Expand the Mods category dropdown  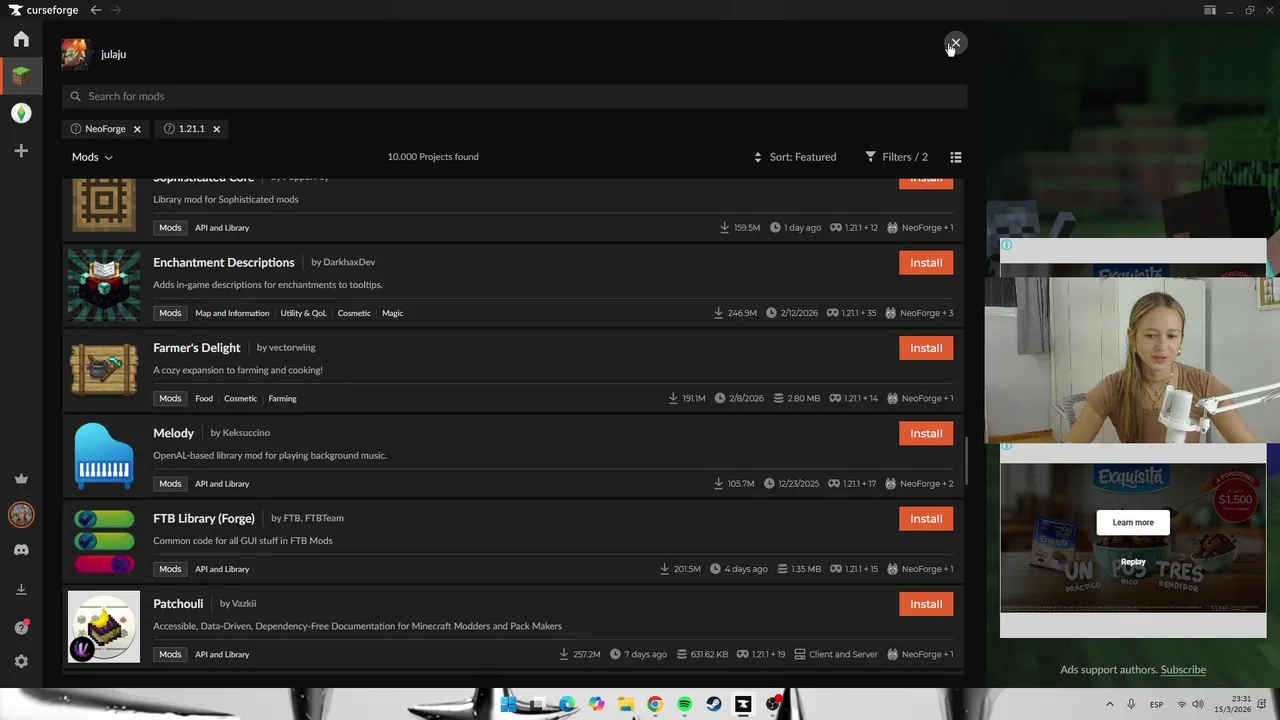[92, 157]
